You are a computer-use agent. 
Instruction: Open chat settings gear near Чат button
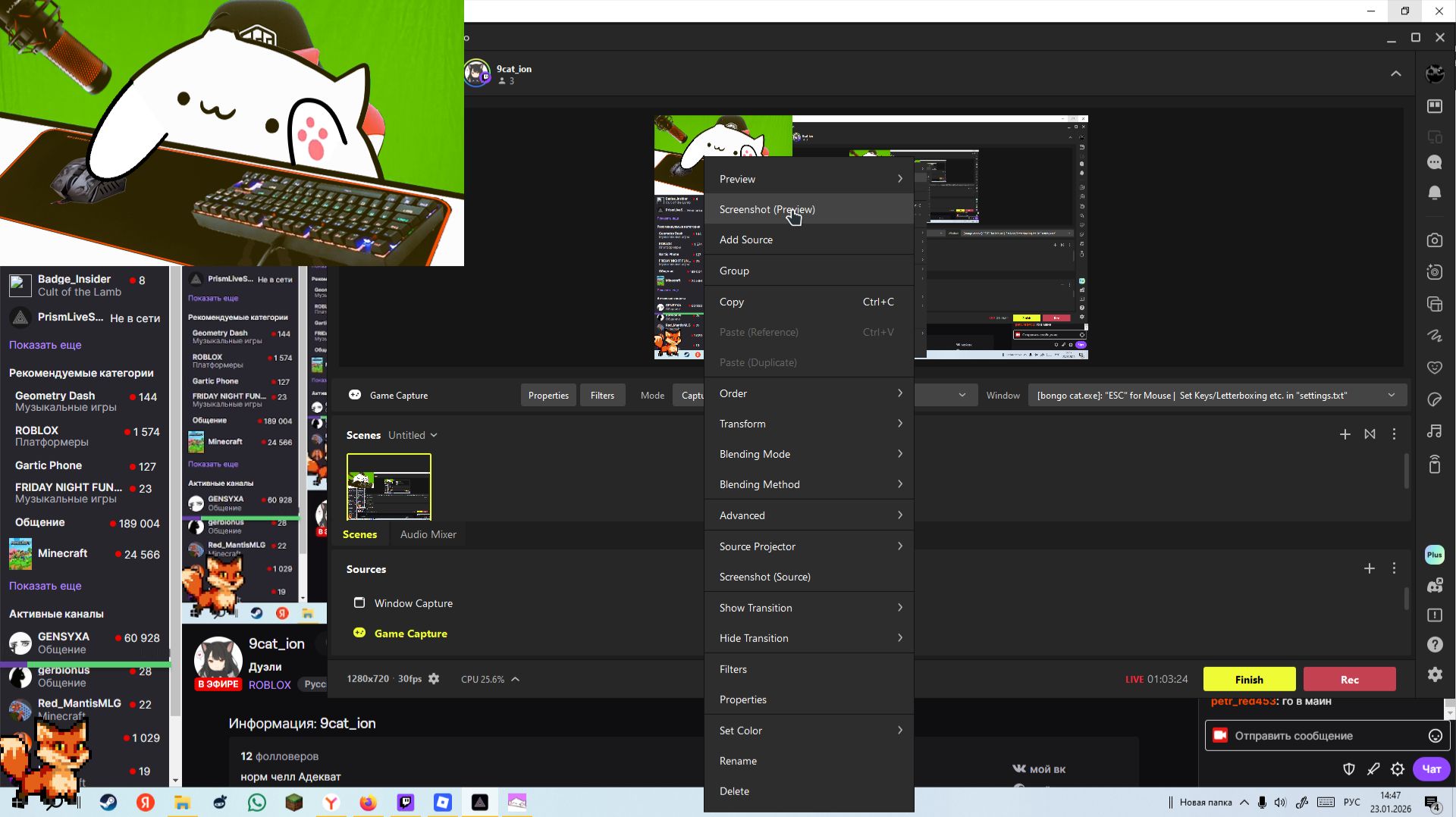coord(1397,769)
